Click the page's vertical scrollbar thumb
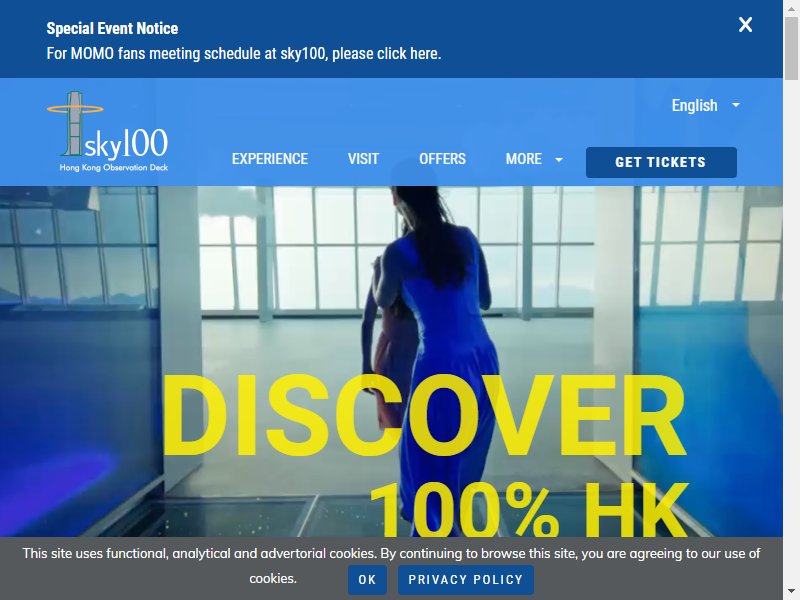 (791, 48)
